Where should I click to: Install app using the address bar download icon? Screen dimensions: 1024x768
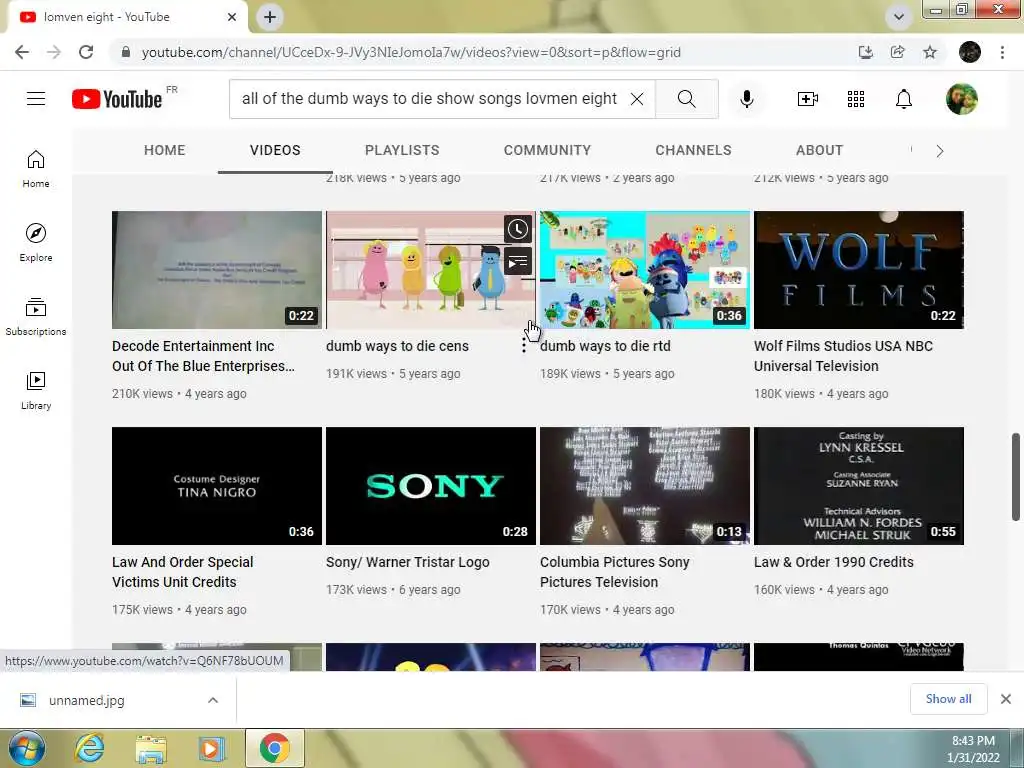pos(866,52)
